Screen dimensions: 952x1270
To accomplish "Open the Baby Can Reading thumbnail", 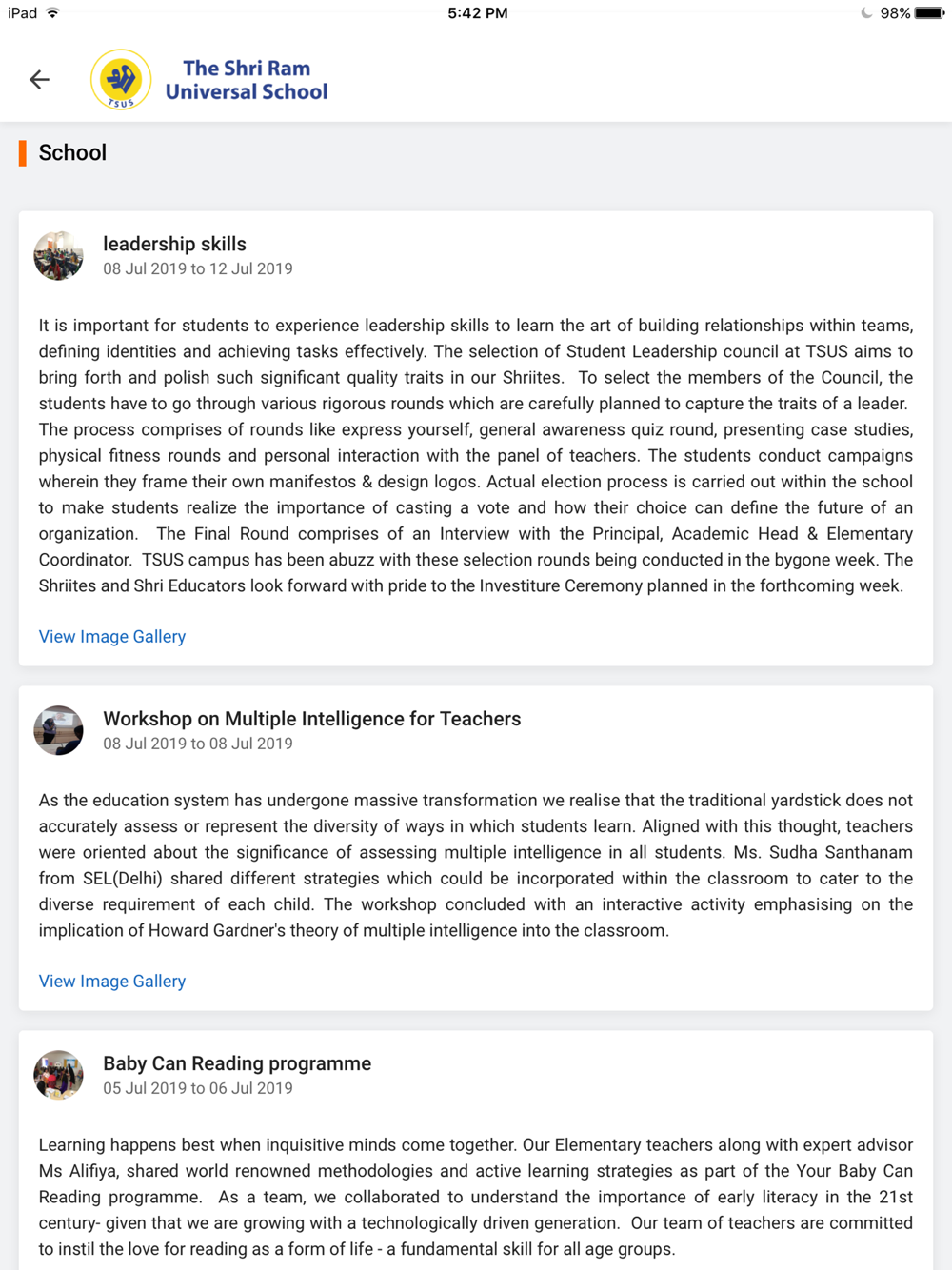I will (x=58, y=1075).
